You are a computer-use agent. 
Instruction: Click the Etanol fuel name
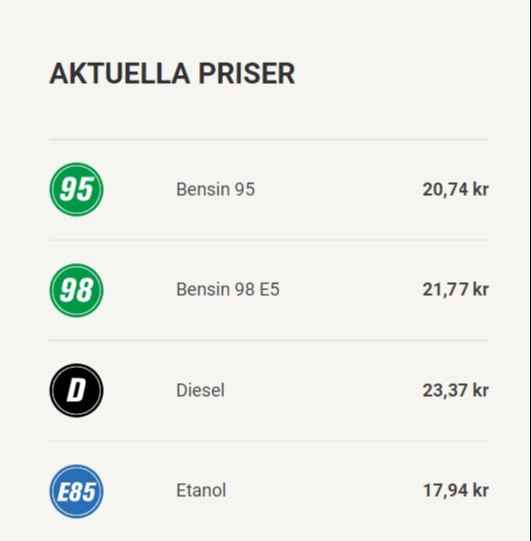201,490
